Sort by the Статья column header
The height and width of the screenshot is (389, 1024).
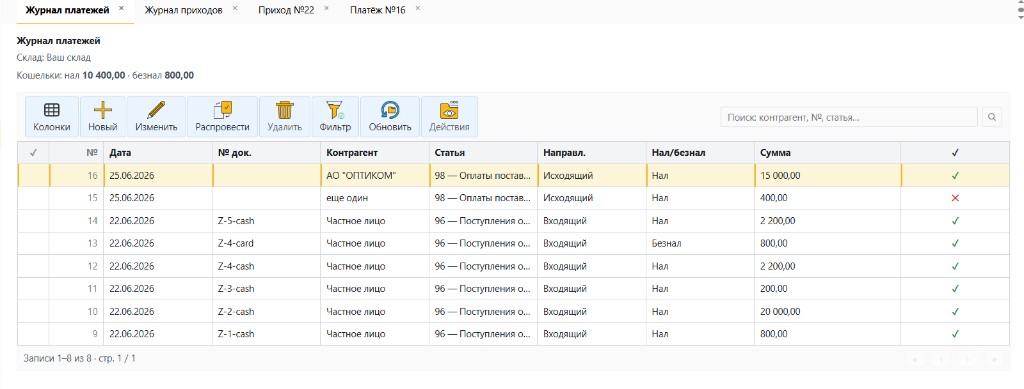click(483, 153)
